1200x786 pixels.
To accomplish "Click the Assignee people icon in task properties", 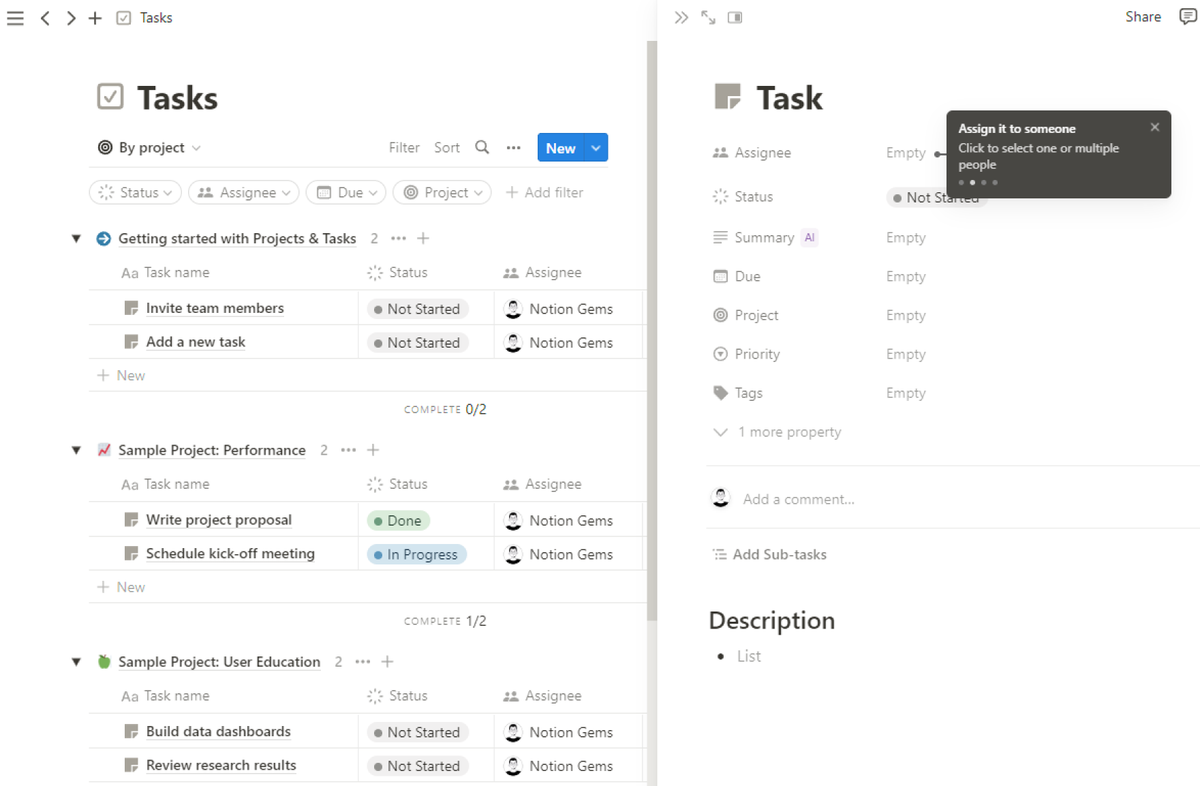I will click(721, 152).
